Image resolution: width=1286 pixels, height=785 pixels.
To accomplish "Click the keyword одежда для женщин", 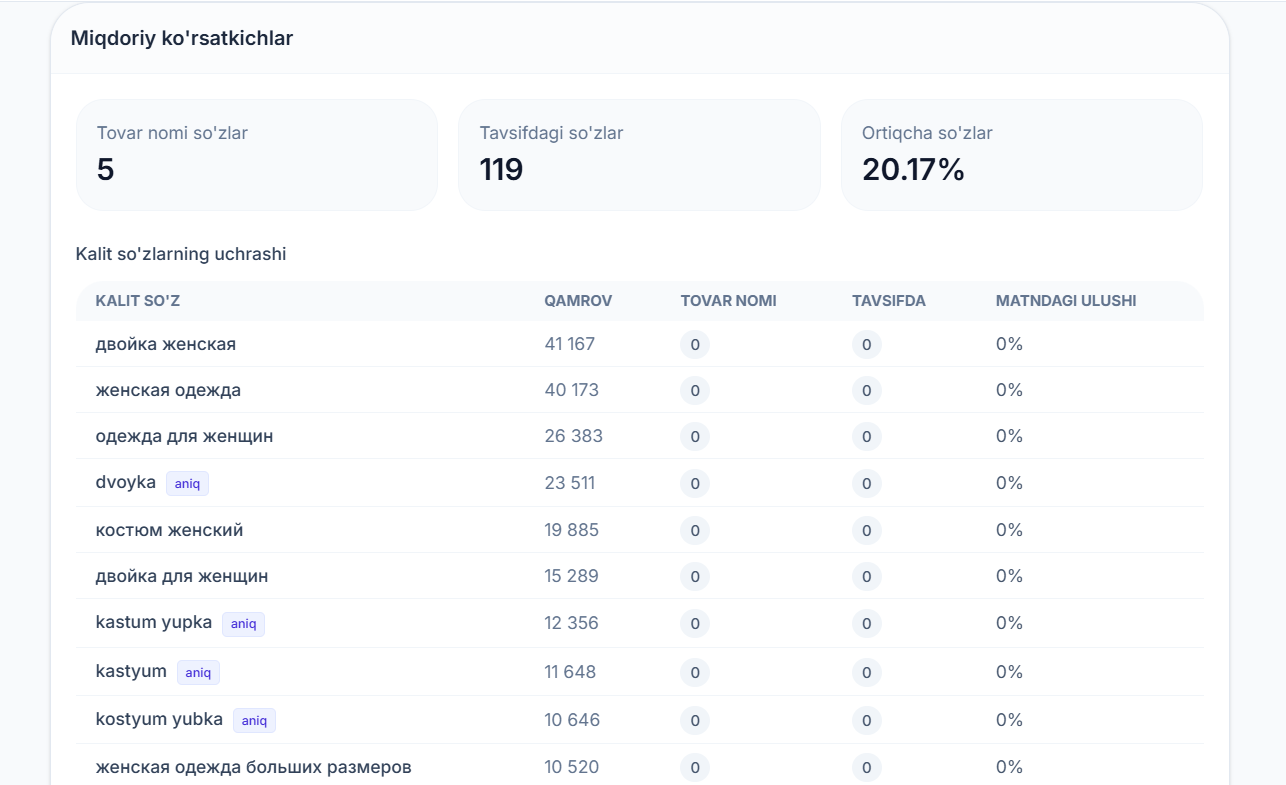I will point(184,436).
